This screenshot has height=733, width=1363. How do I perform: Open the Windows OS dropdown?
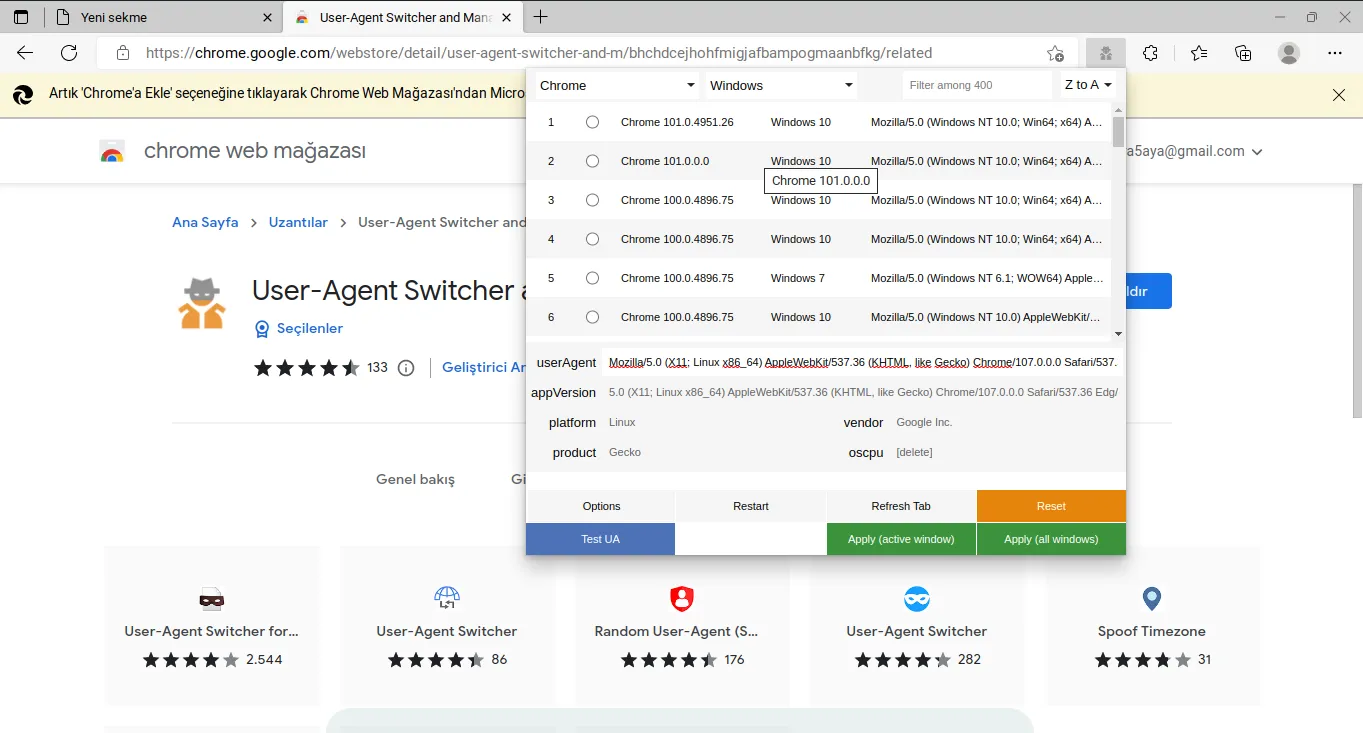[781, 86]
